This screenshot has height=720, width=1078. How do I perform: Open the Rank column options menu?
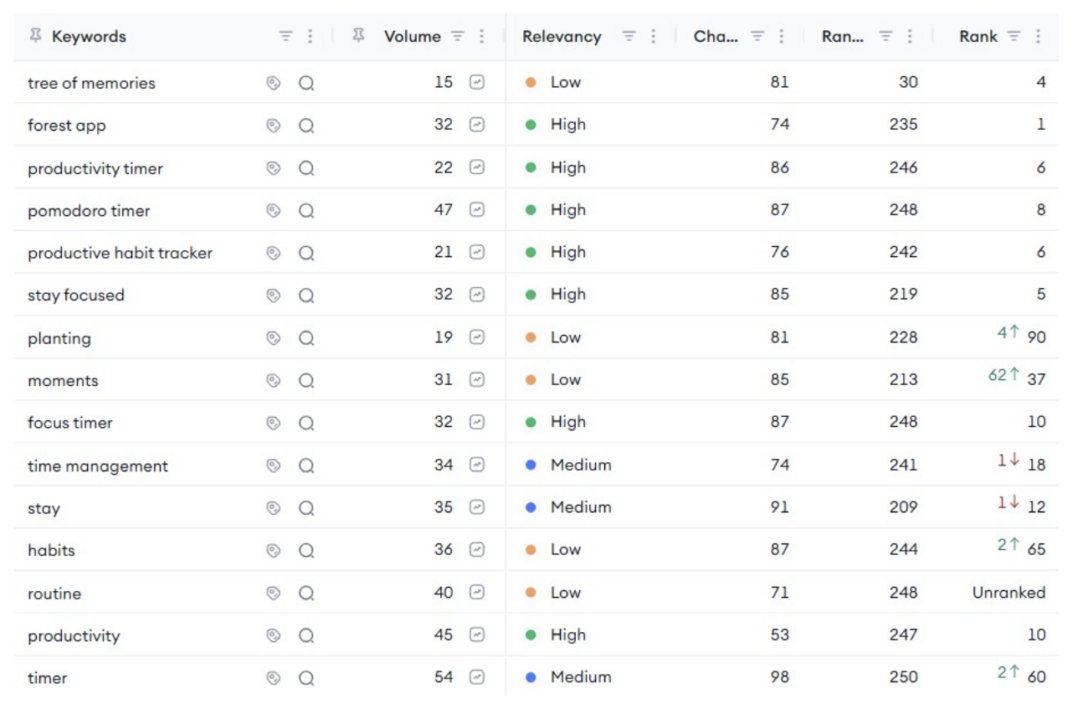coord(1038,36)
